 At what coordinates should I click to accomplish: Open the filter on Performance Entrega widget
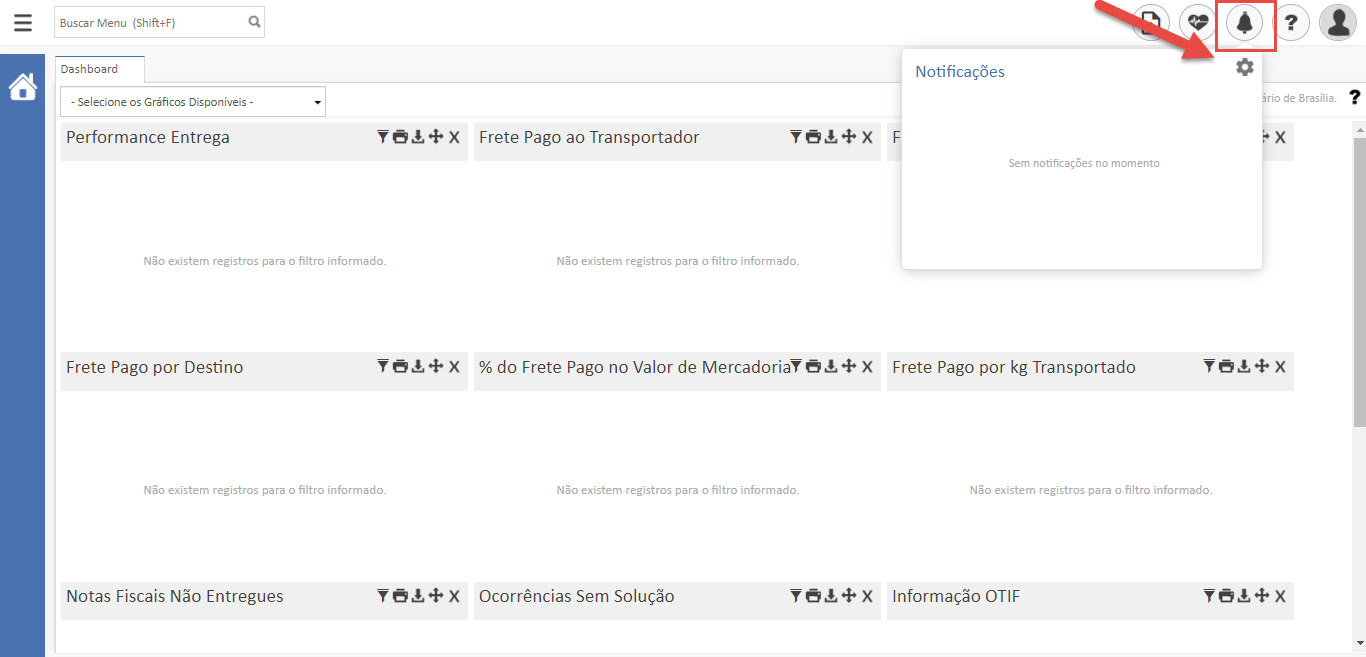point(382,137)
